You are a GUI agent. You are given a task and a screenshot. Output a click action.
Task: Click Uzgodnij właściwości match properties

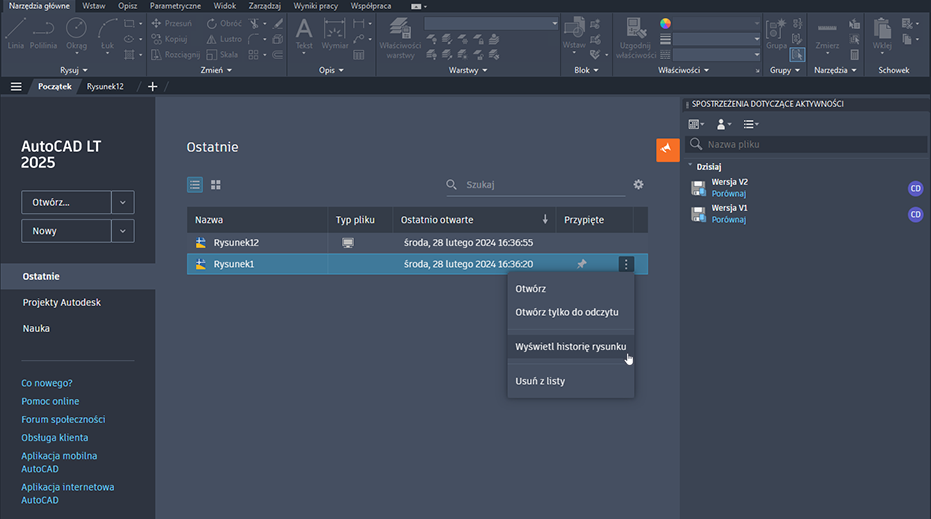click(635, 38)
